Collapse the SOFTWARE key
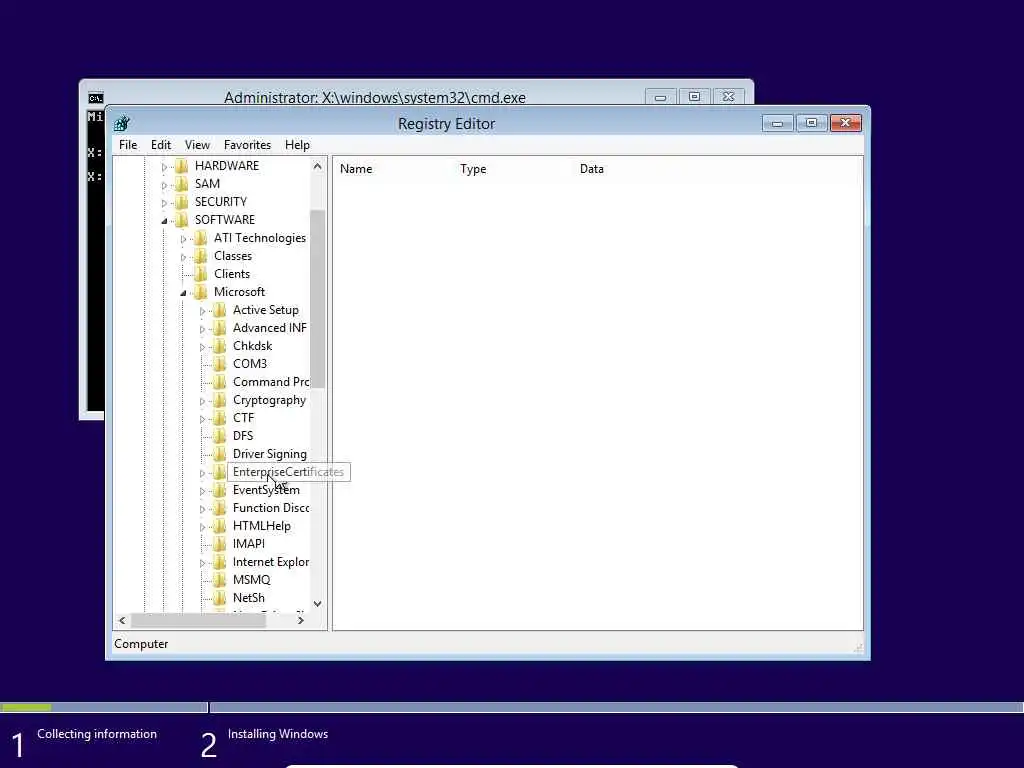Image resolution: width=1024 pixels, height=768 pixels. (164, 221)
